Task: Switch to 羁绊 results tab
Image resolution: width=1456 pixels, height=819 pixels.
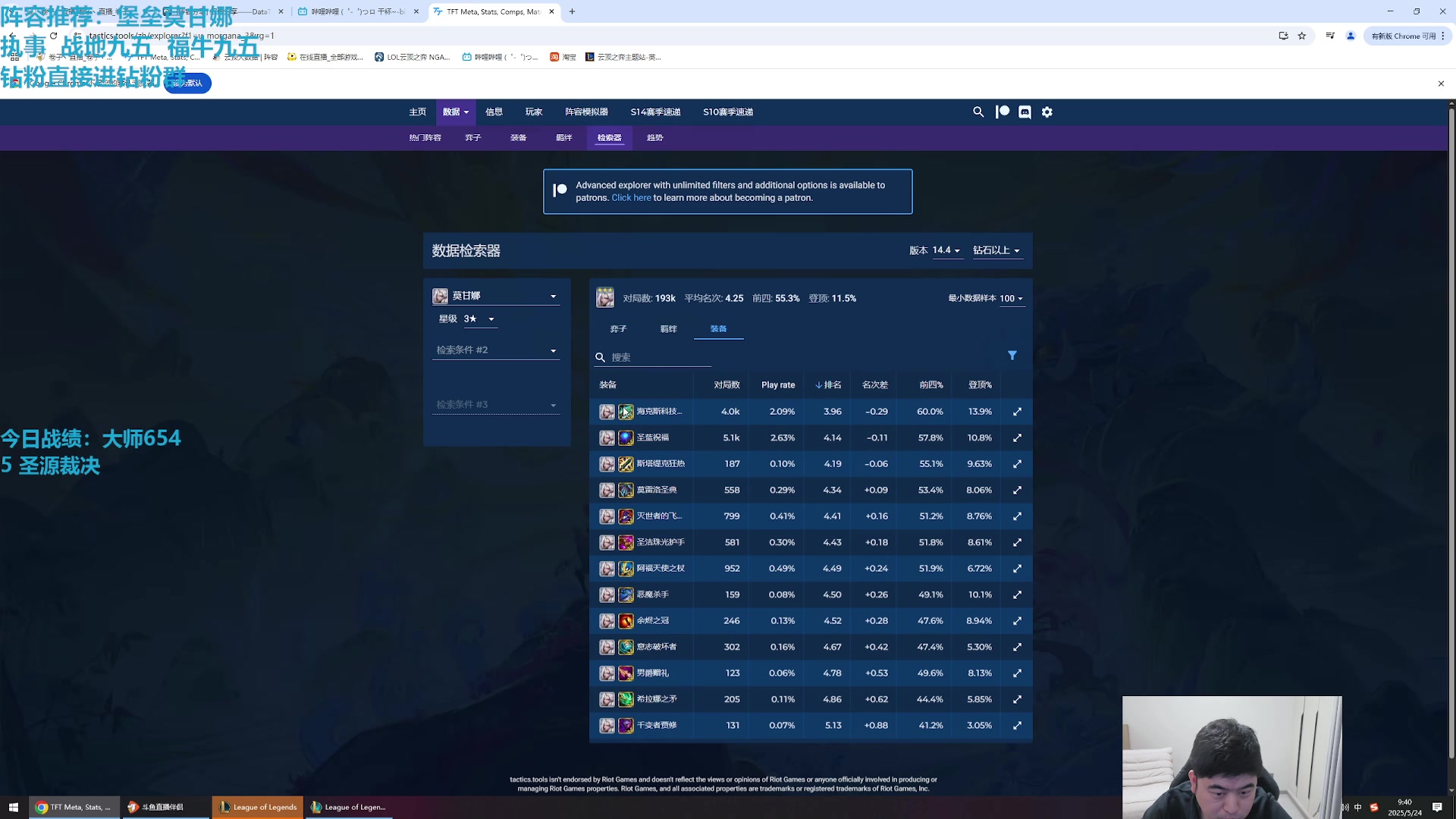Action: 668,329
